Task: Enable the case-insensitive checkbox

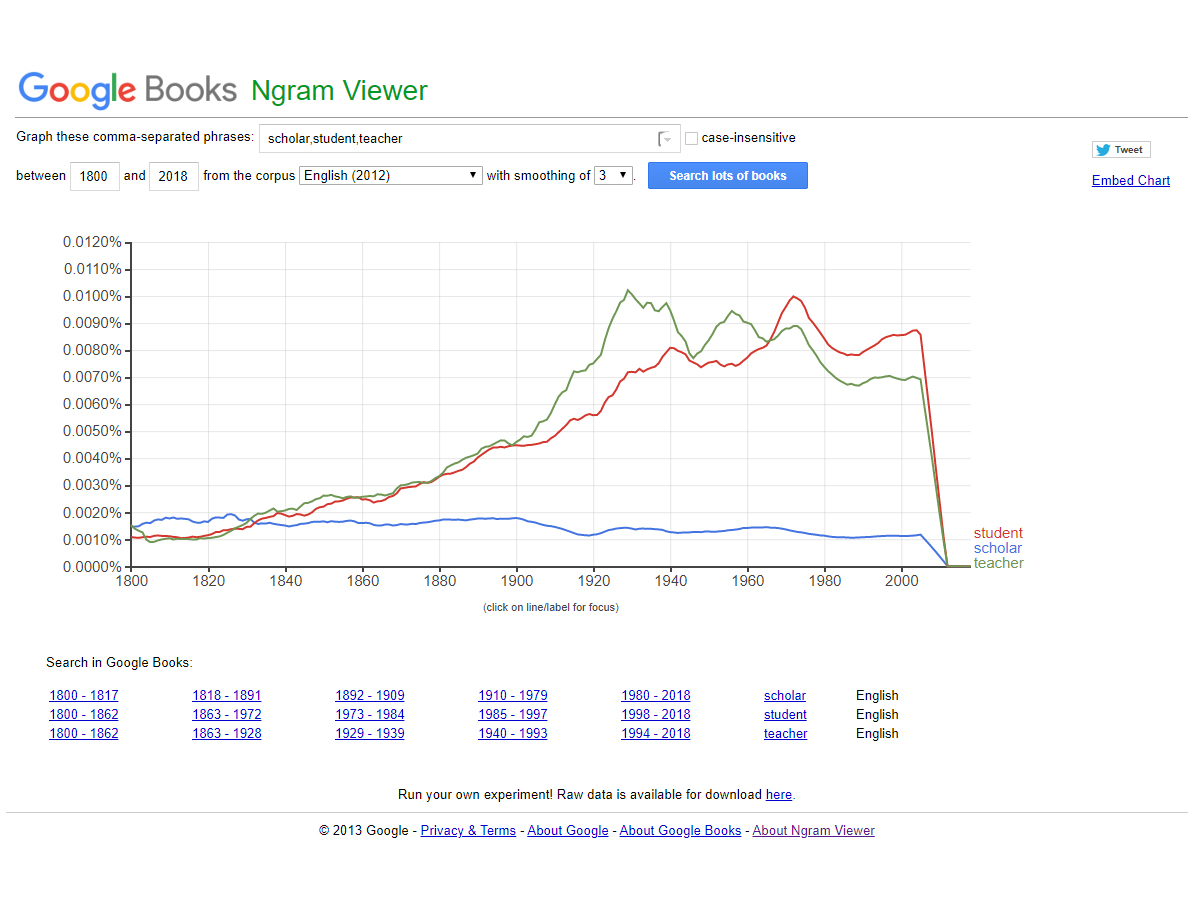Action: pyautogui.click(x=691, y=138)
